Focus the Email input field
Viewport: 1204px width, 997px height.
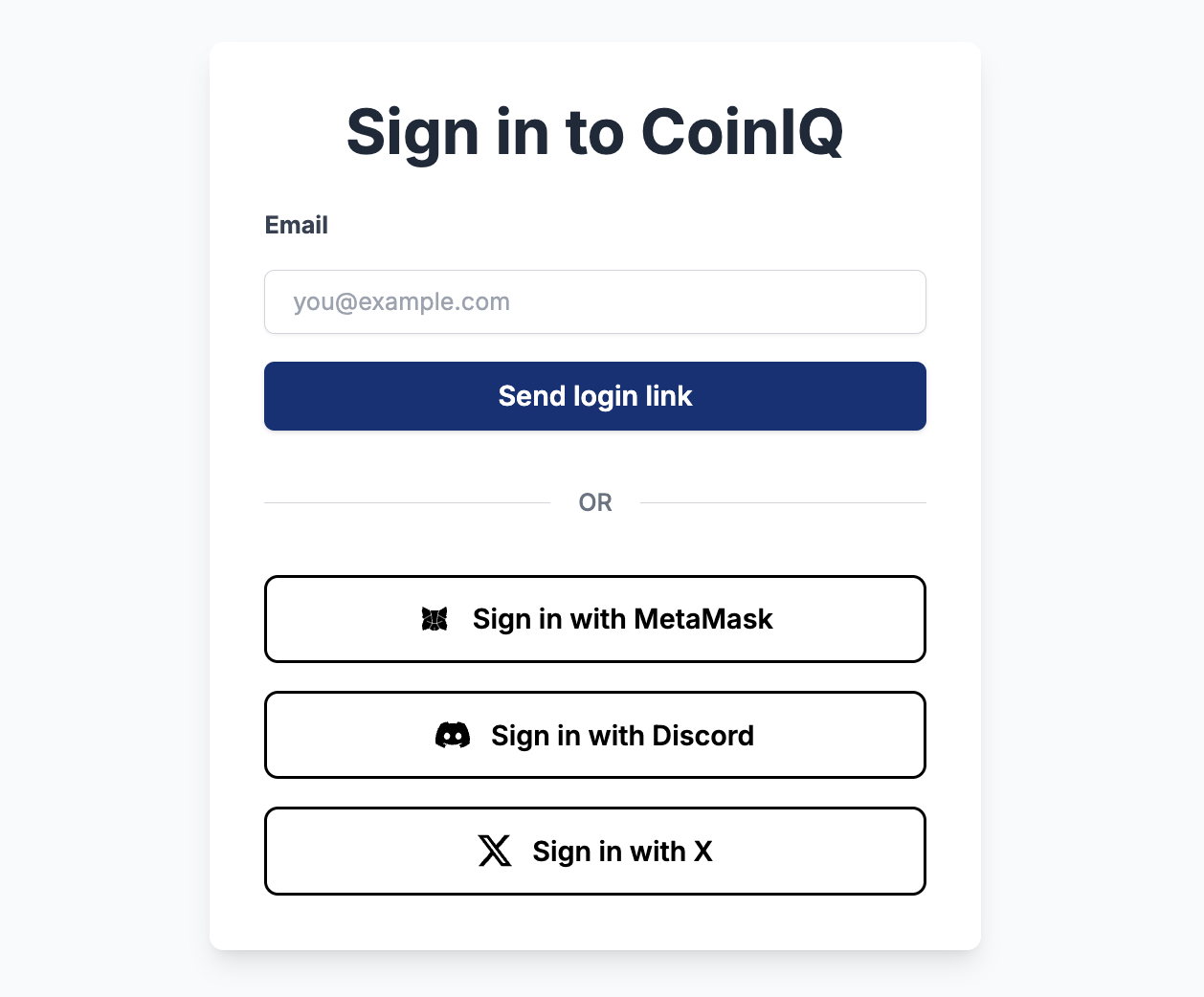[594, 302]
